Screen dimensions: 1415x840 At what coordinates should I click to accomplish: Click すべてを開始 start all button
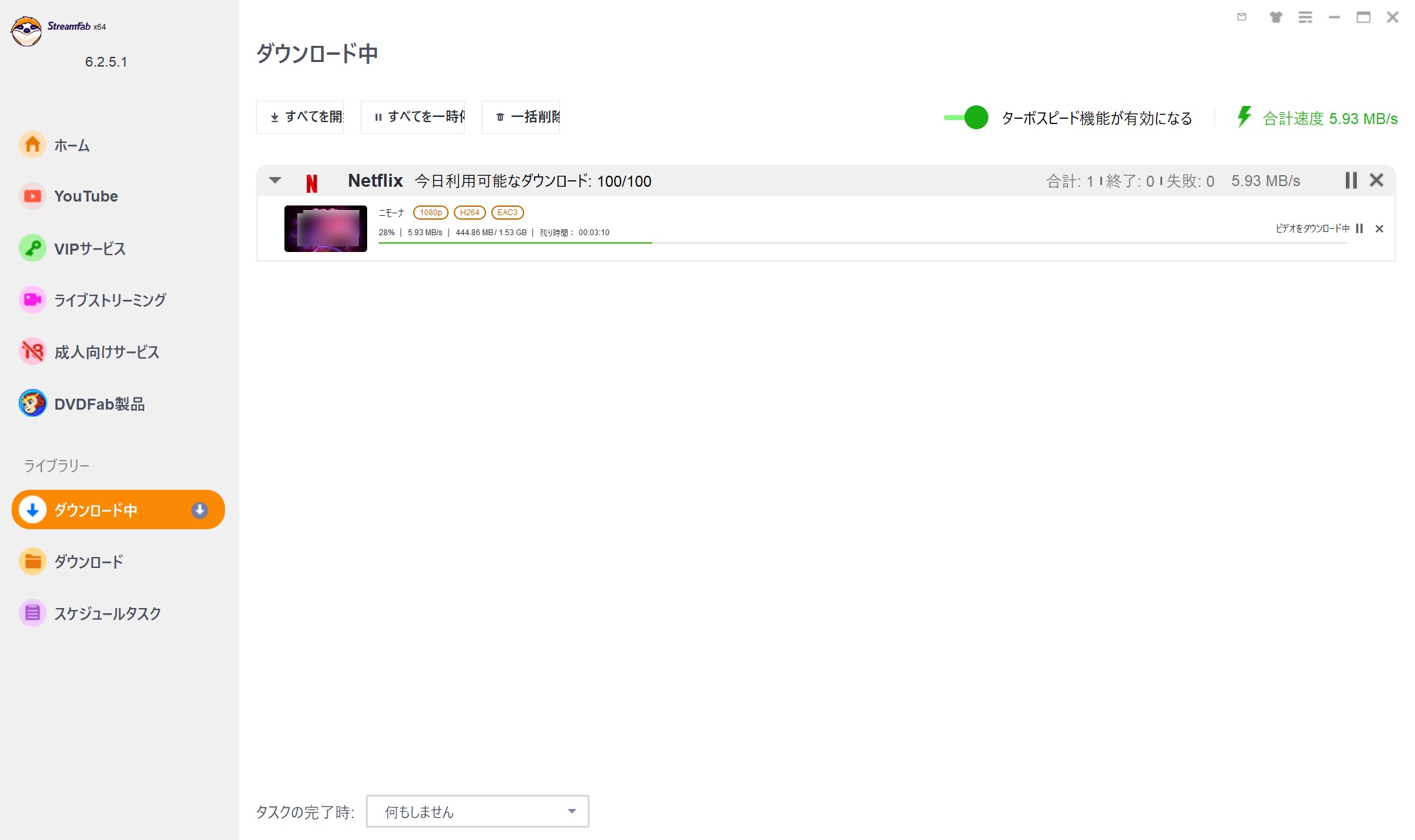click(x=300, y=117)
